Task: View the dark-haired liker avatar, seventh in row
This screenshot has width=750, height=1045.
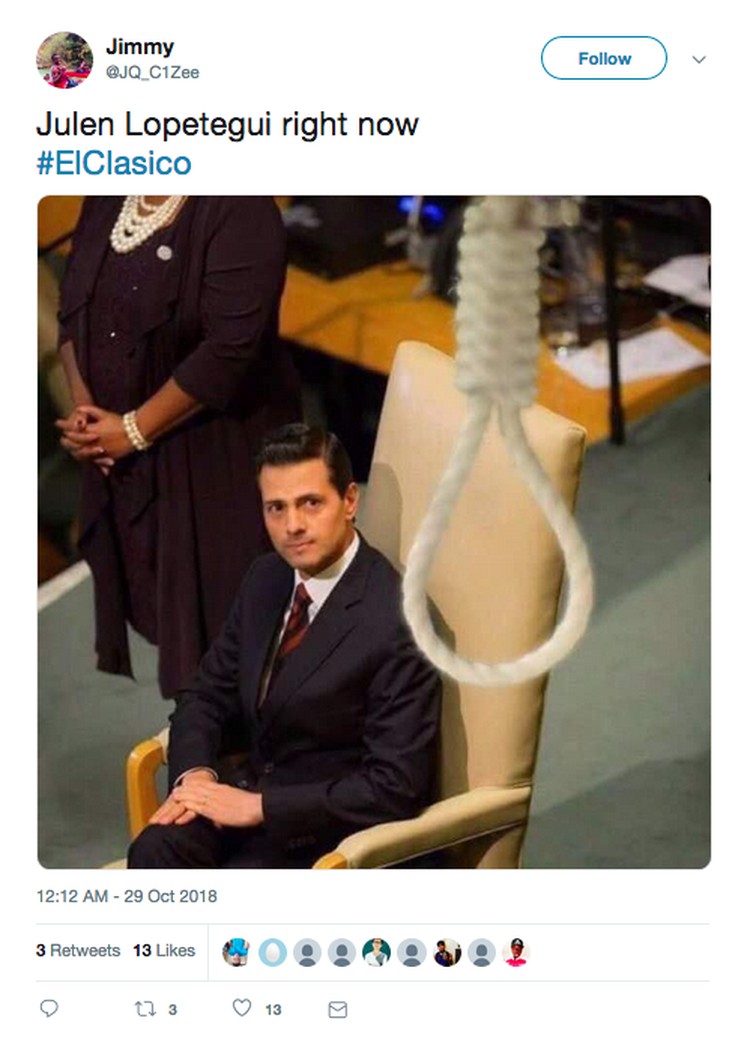Action: click(x=447, y=952)
